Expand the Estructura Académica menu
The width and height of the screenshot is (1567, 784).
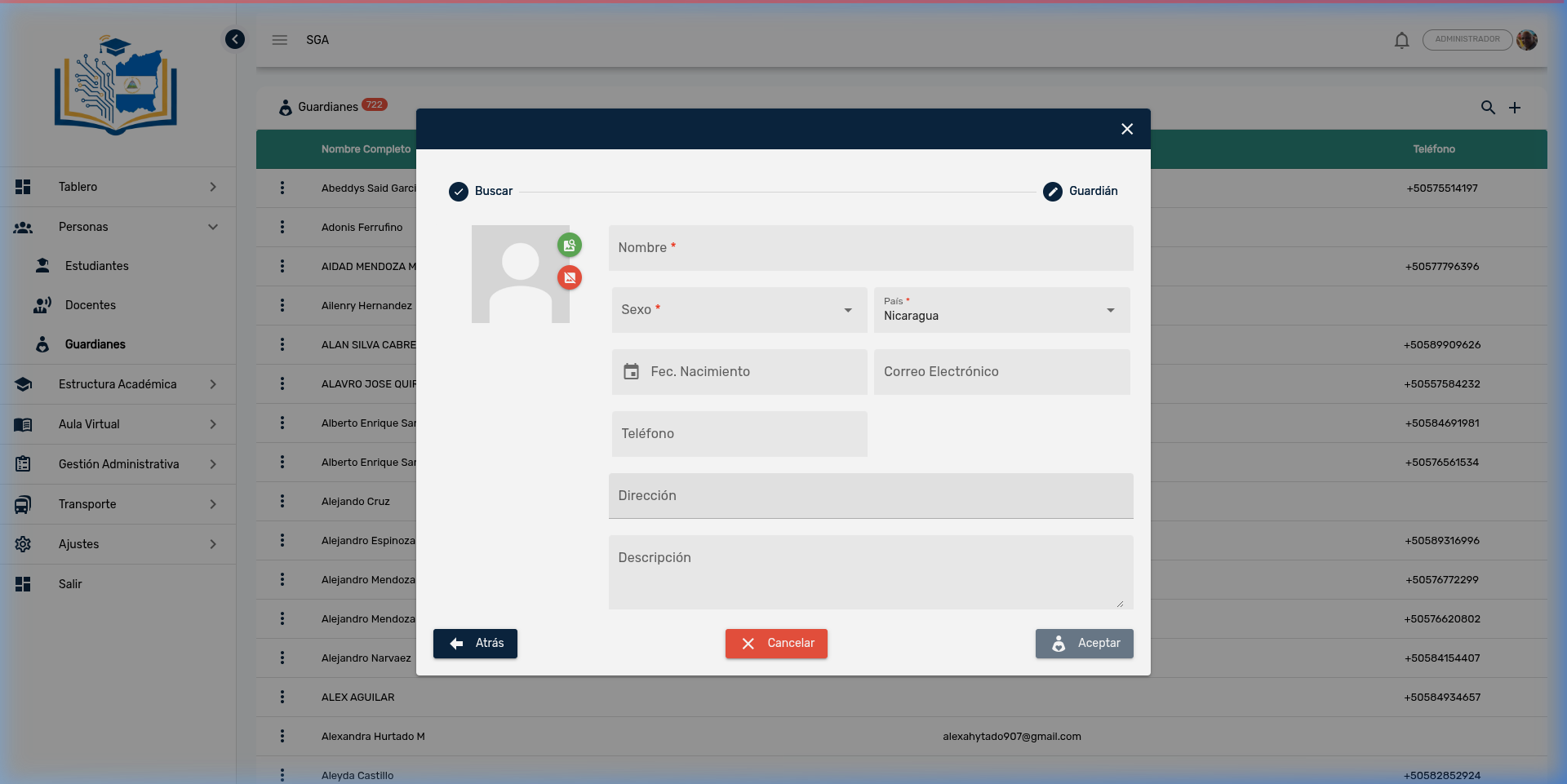coord(118,384)
